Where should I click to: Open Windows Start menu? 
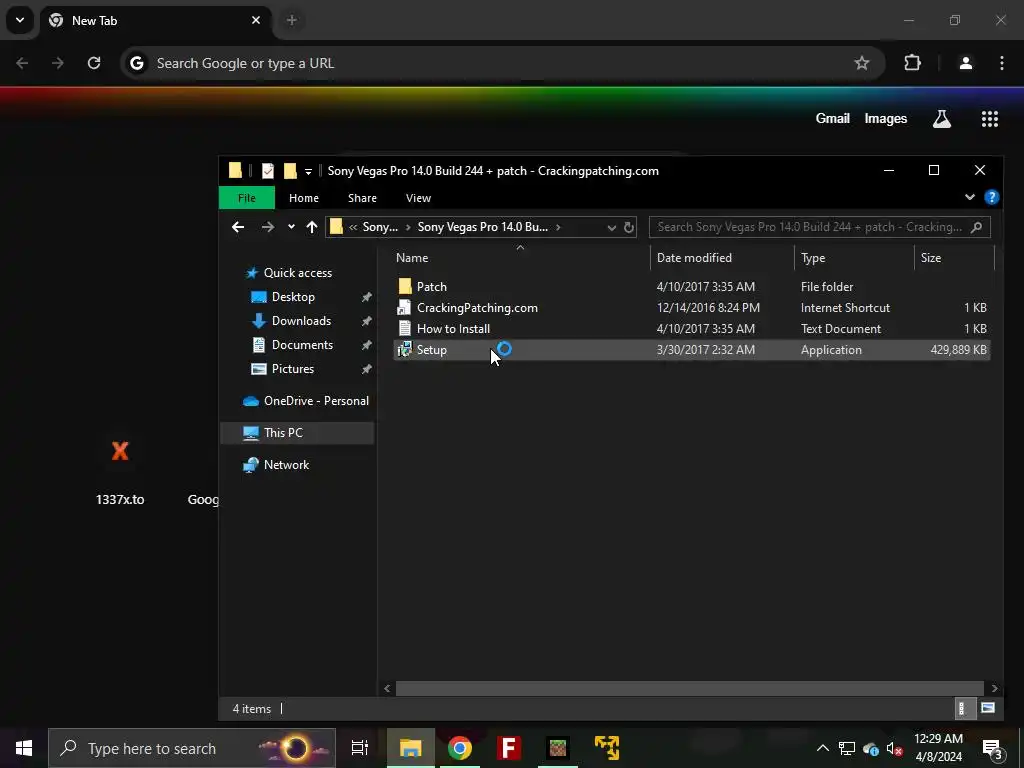pyautogui.click(x=24, y=748)
